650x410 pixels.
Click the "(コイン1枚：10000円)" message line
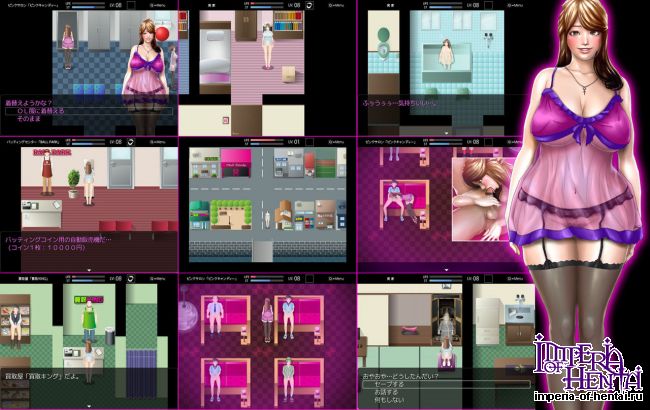(x=47, y=247)
